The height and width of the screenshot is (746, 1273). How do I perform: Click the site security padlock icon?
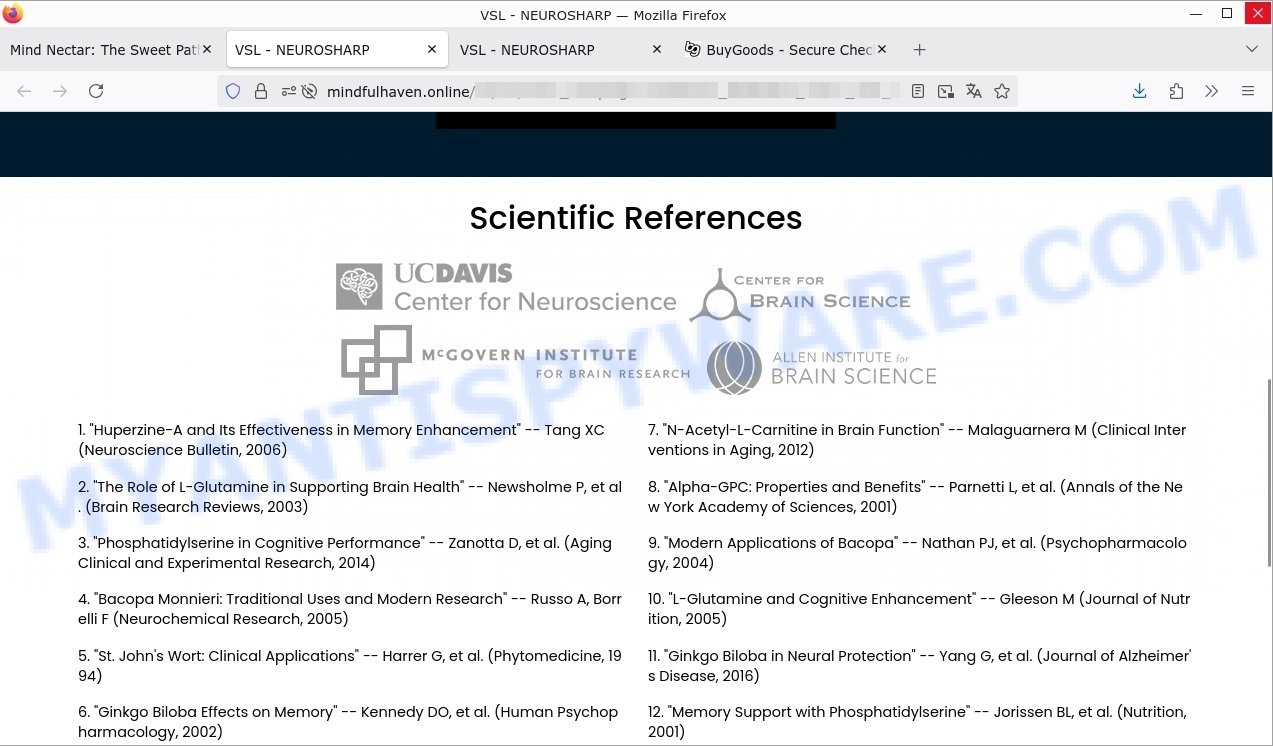pyautogui.click(x=261, y=91)
